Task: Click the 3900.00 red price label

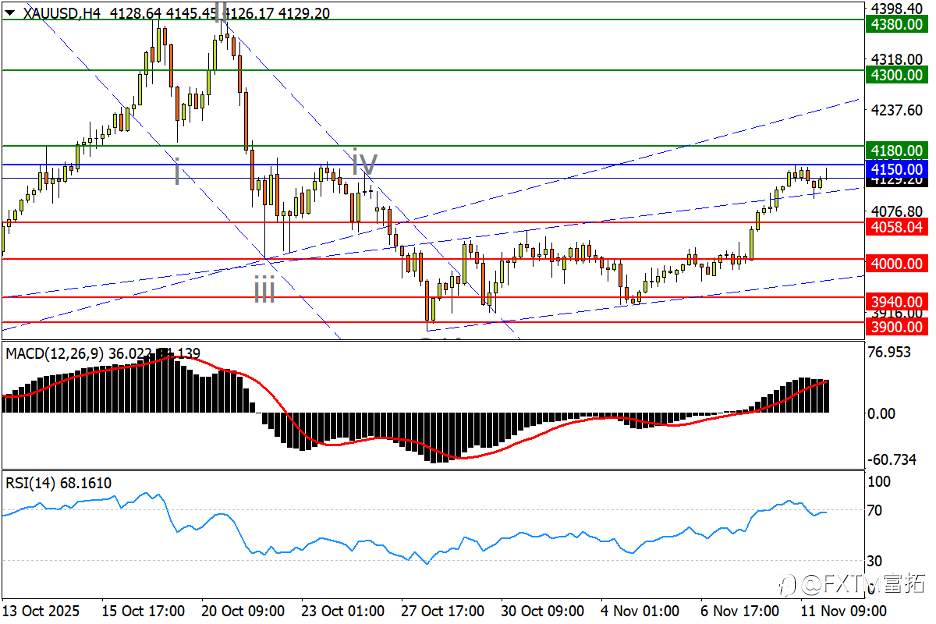Action: [x=897, y=327]
